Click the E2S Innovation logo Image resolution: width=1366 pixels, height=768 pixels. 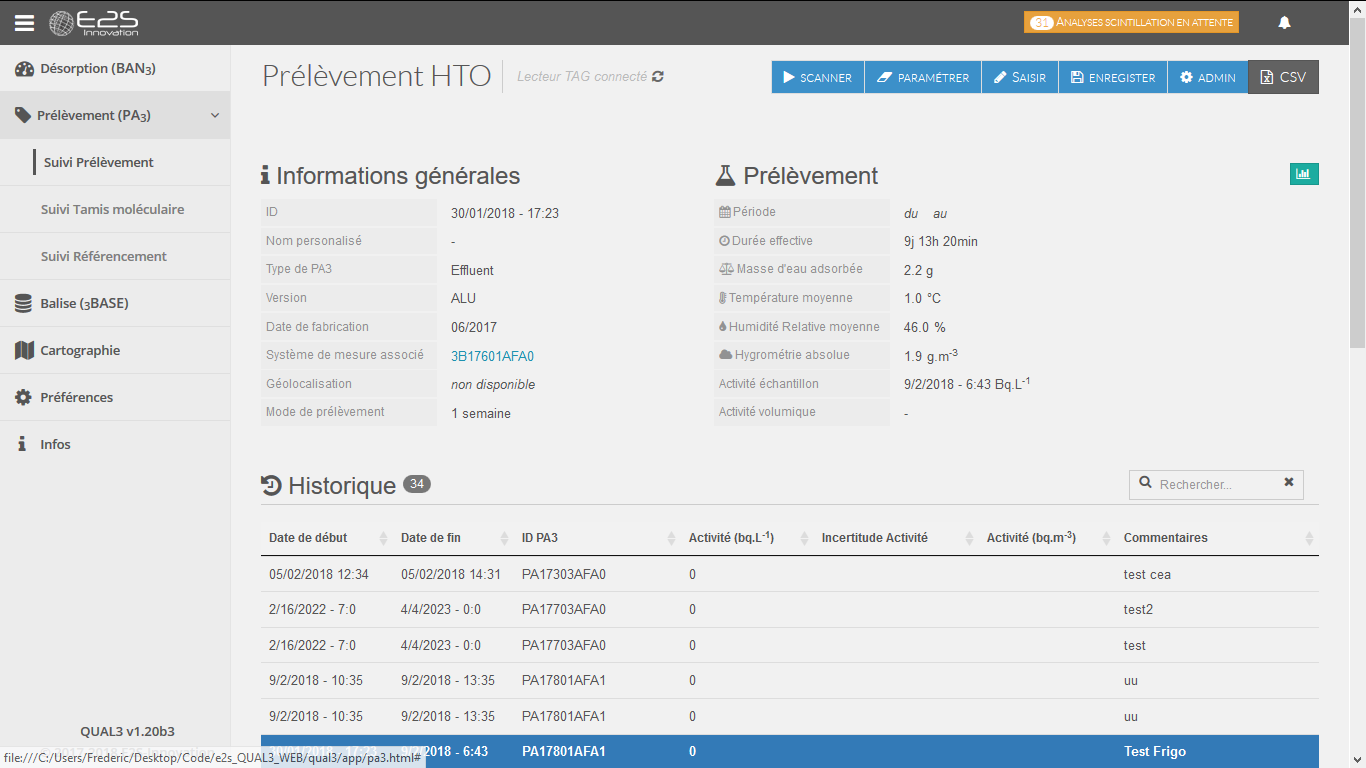point(94,22)
